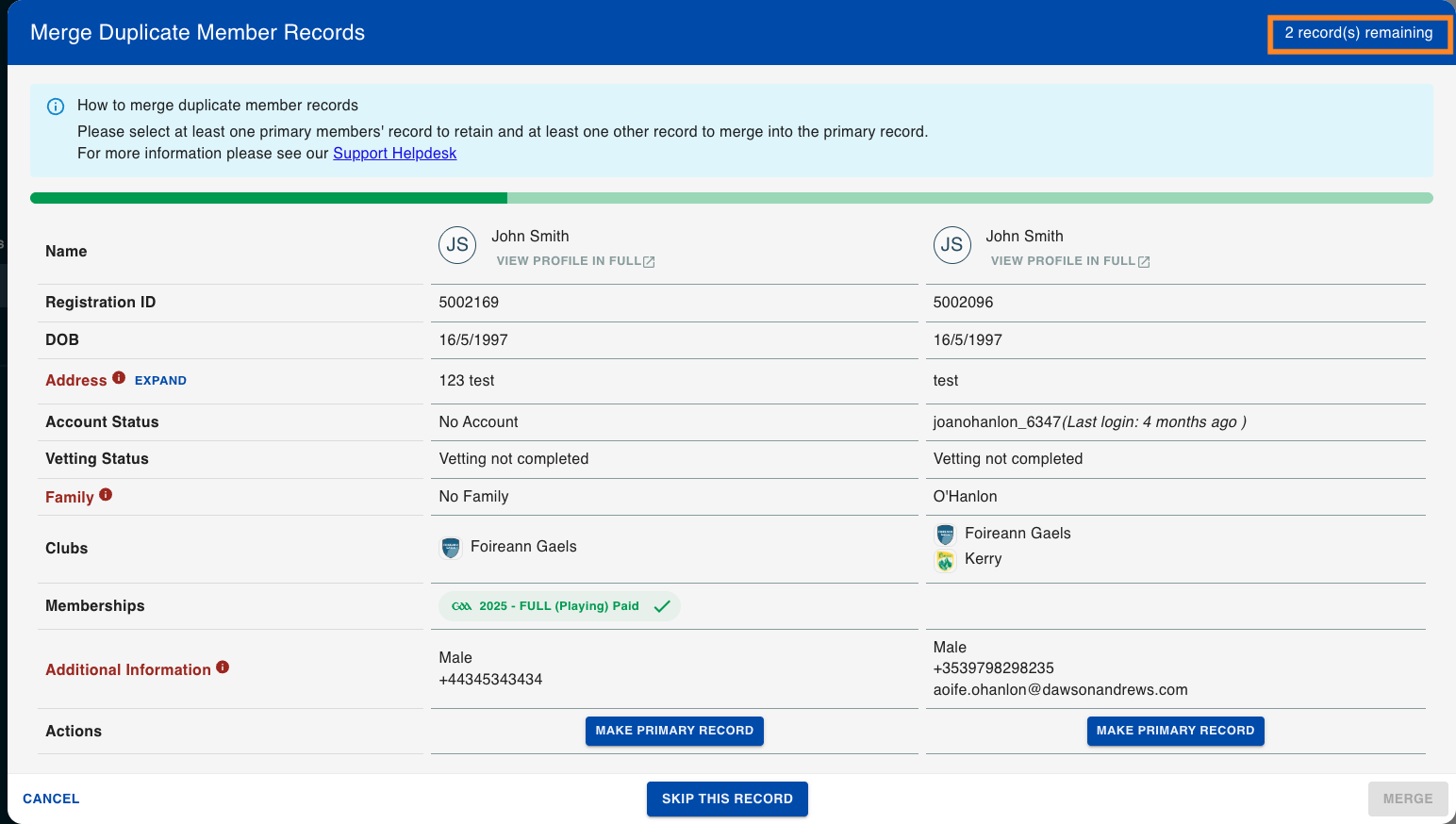This screenshot has height=824, width=1456.
Task: Click the disabled Merge button
Action: pos(1408,799)
